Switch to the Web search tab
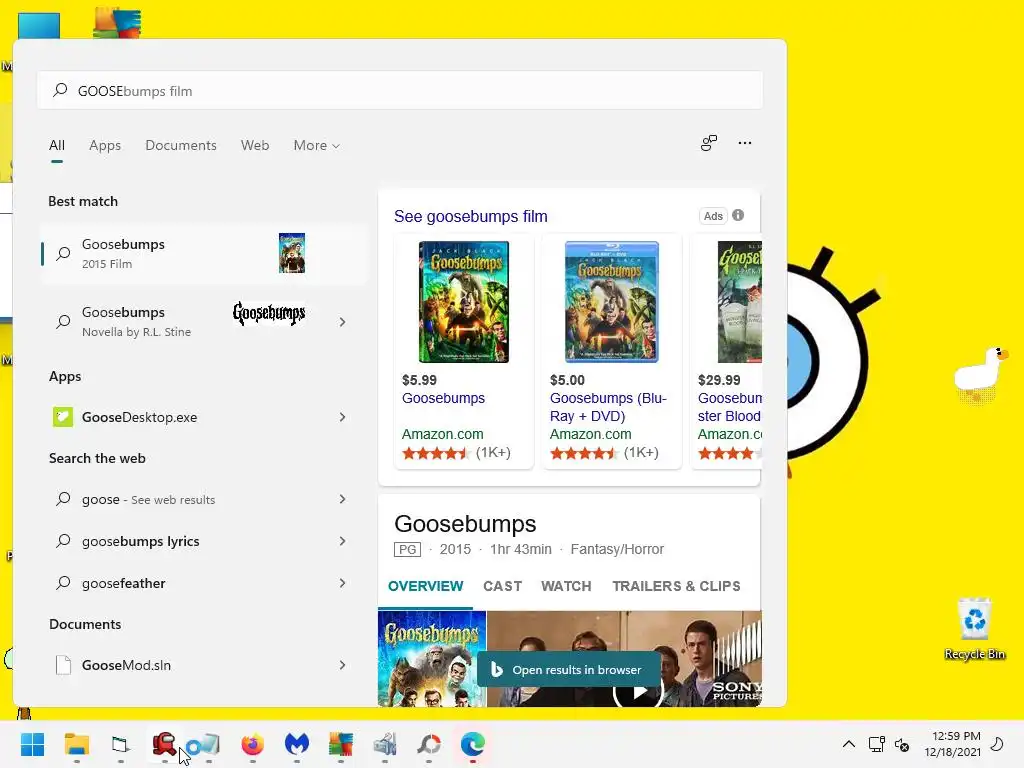This screenshot has width=1024, height=768. tap(255, 146)
